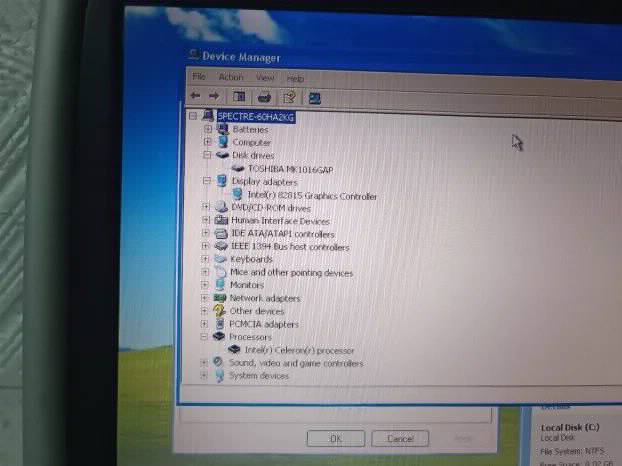622x466 pixels.
Task: Expand the Computer node
Action: (207, 142)
